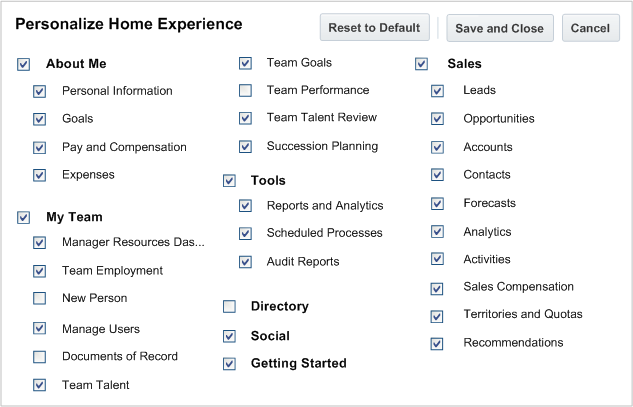Enable Team Performance checkbox

click(x=245, y=91)
